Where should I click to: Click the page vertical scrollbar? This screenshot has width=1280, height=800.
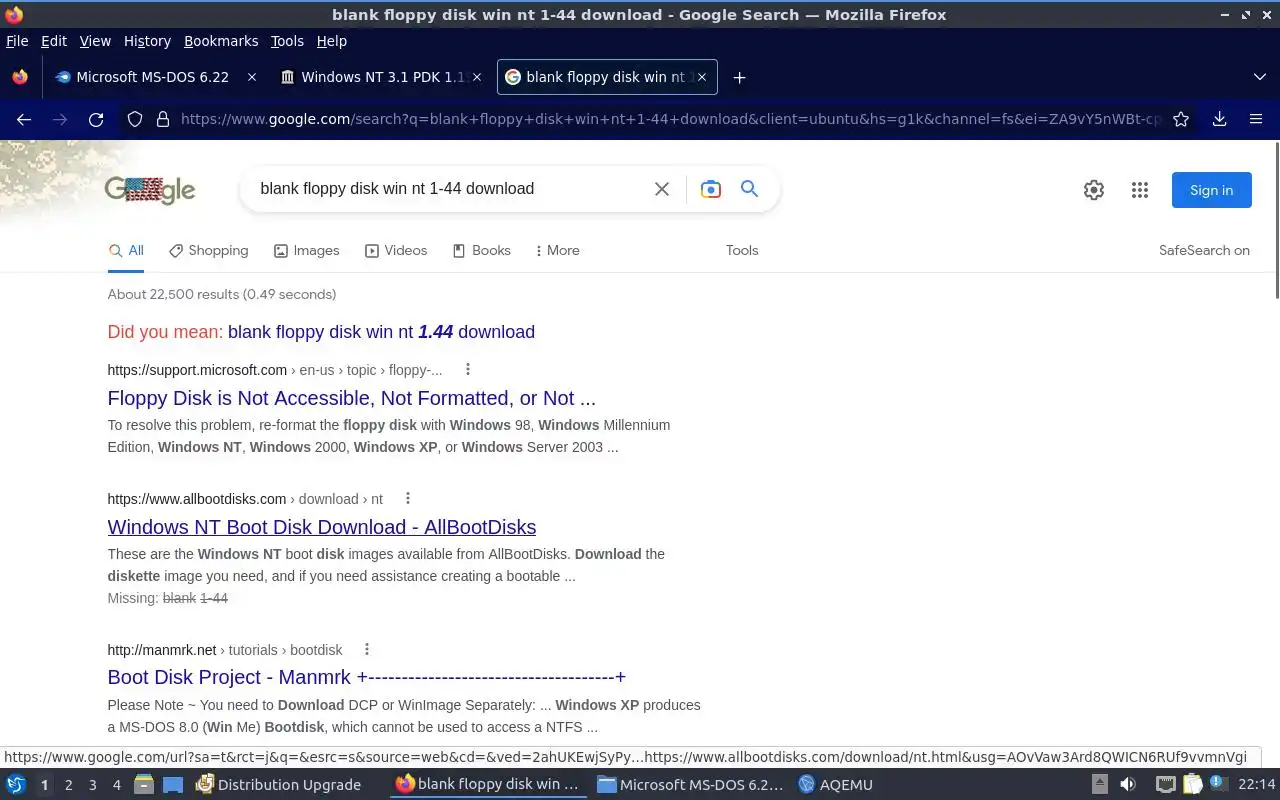coord(1275,220)
